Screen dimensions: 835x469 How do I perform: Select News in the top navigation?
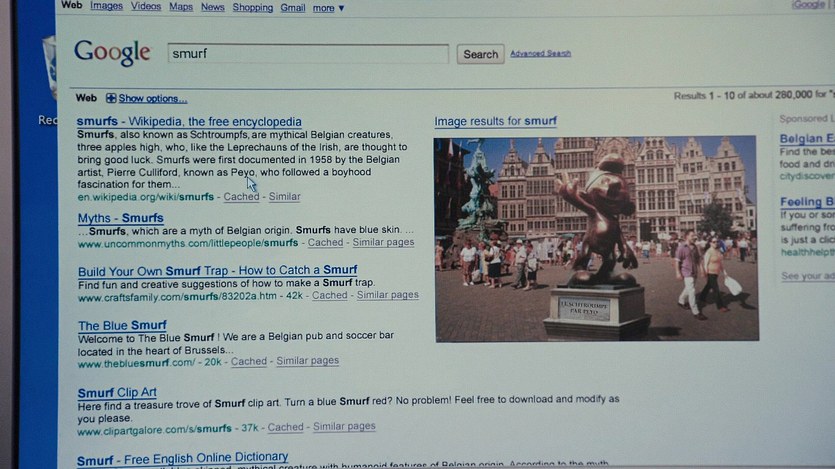coord(212,7)
